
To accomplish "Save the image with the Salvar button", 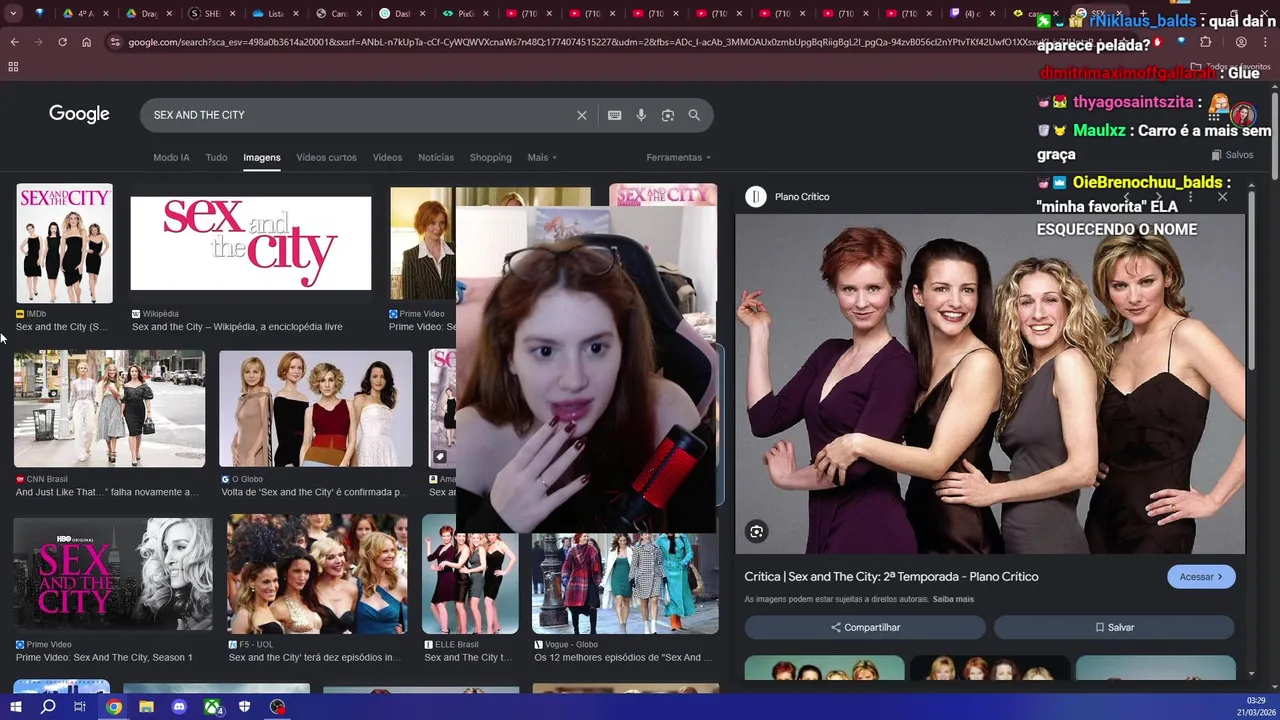I will pyautogui.click(x=1114, y=627).
